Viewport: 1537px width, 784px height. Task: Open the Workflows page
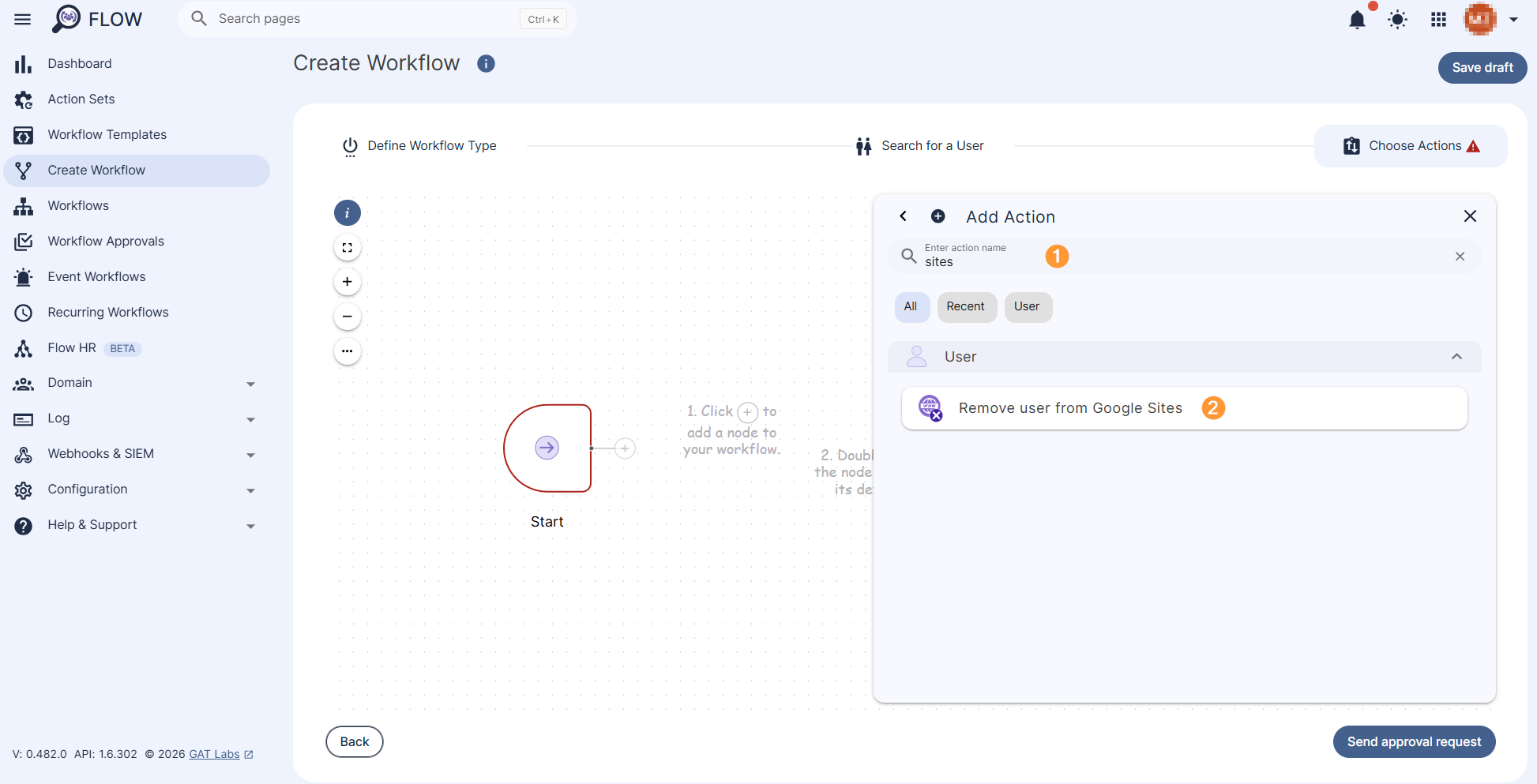point(137,206)
